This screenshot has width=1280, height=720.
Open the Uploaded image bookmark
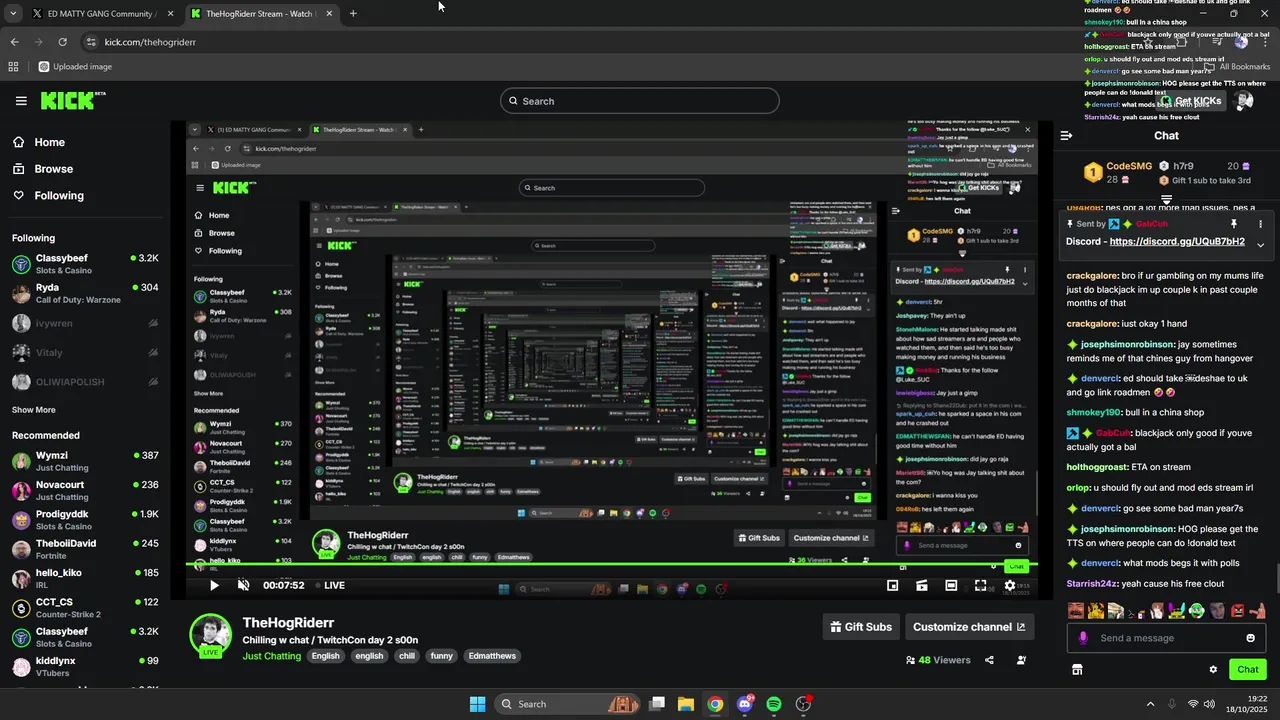75,67
